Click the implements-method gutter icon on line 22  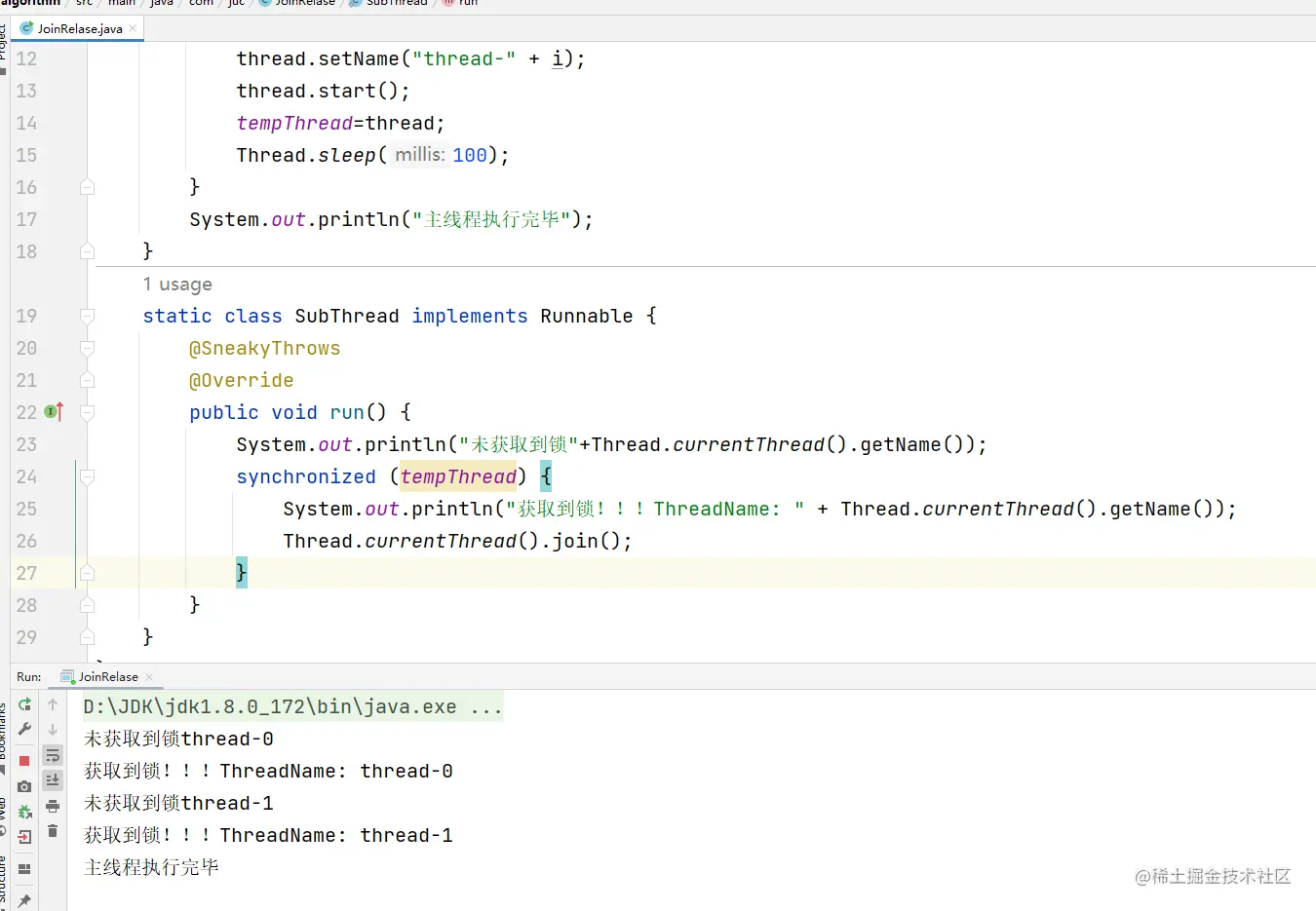pyautogui.click(x=54, y=412)
